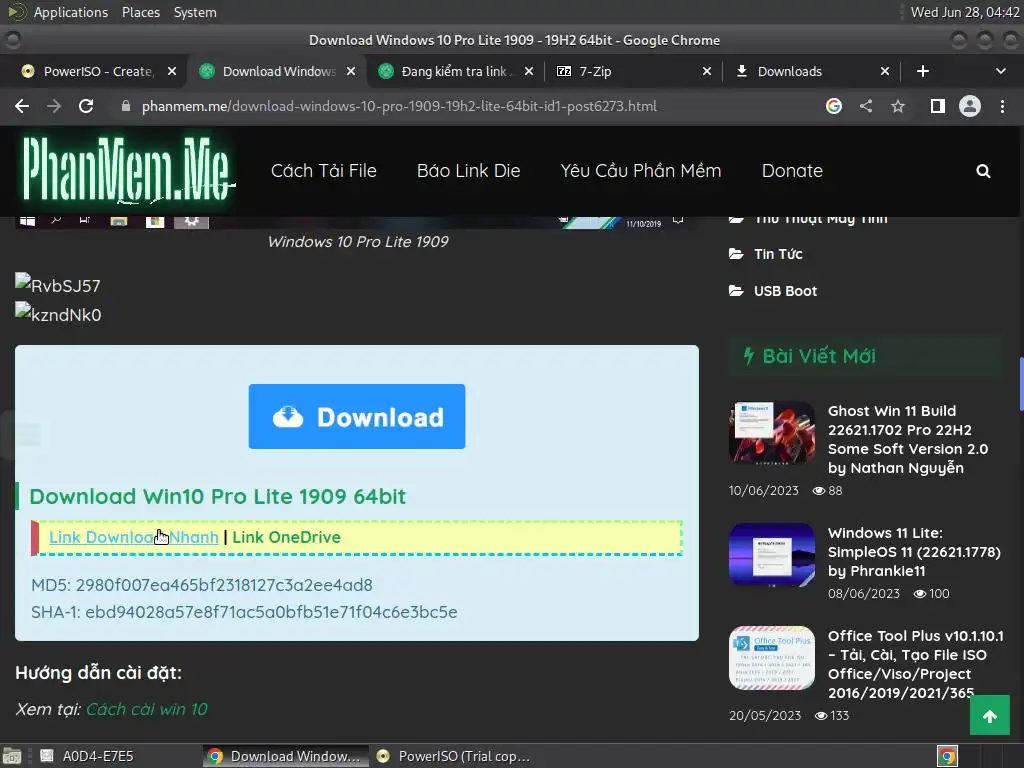Click the page vertical scrollbar
The width and height of the screenshot is (1024, 768).
click(x=1021, y=384)
